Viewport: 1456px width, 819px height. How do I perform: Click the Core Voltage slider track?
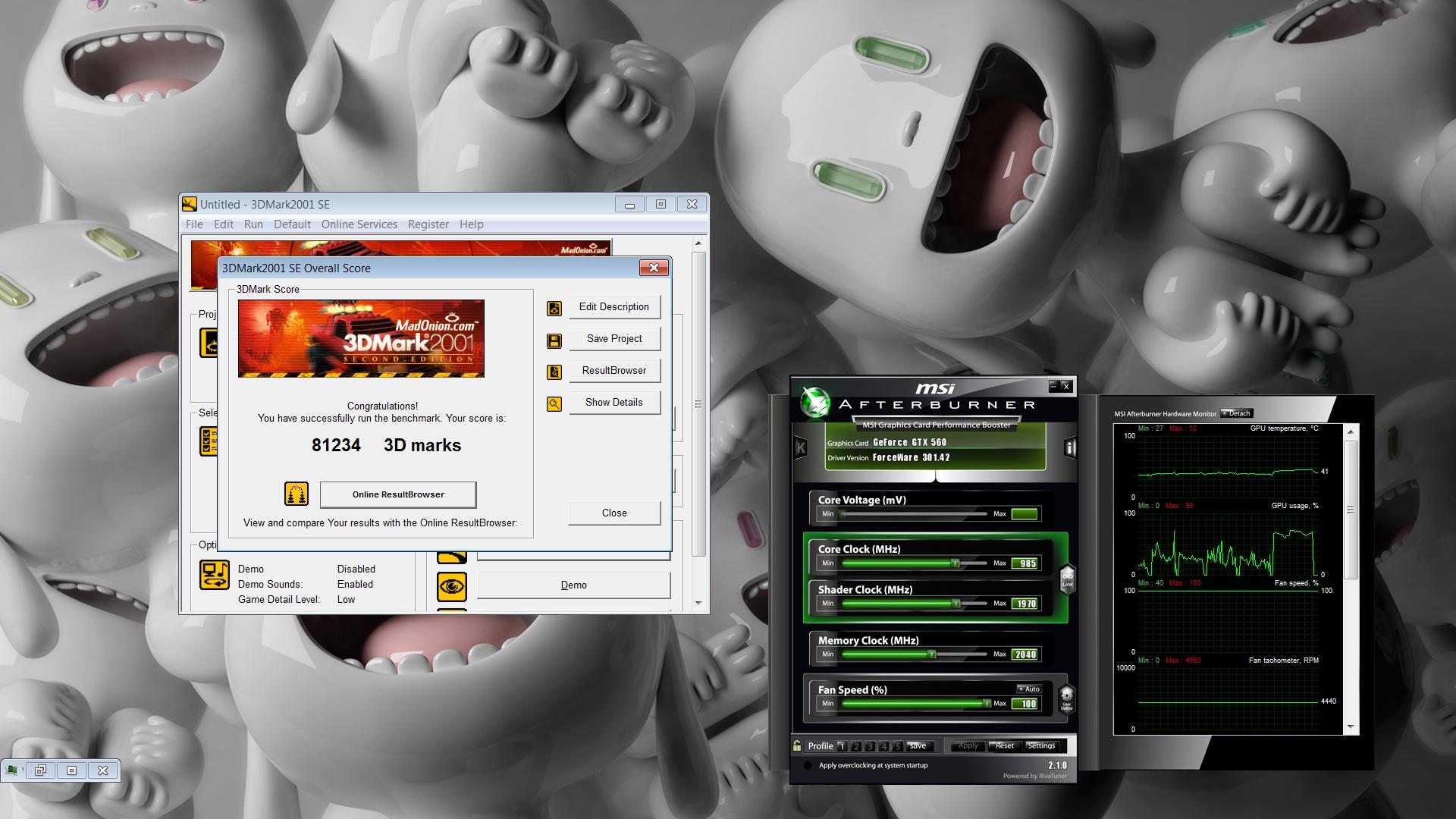tap(914, 514)
